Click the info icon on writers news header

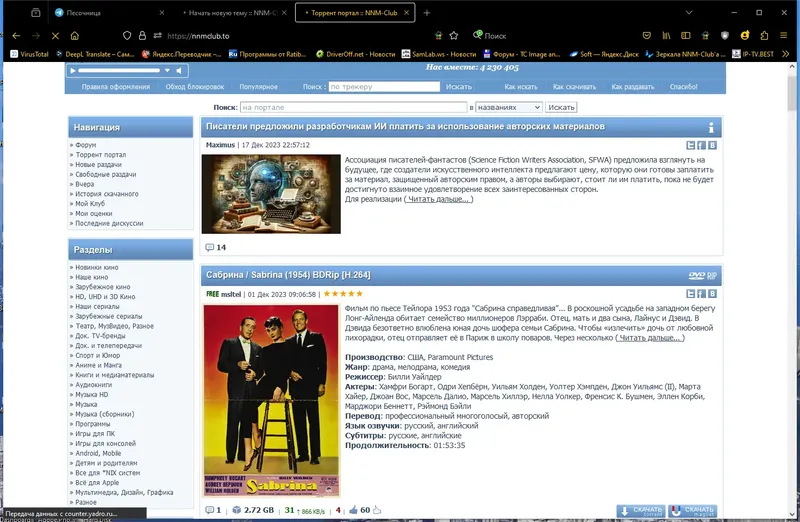click(x=711, y=128)
